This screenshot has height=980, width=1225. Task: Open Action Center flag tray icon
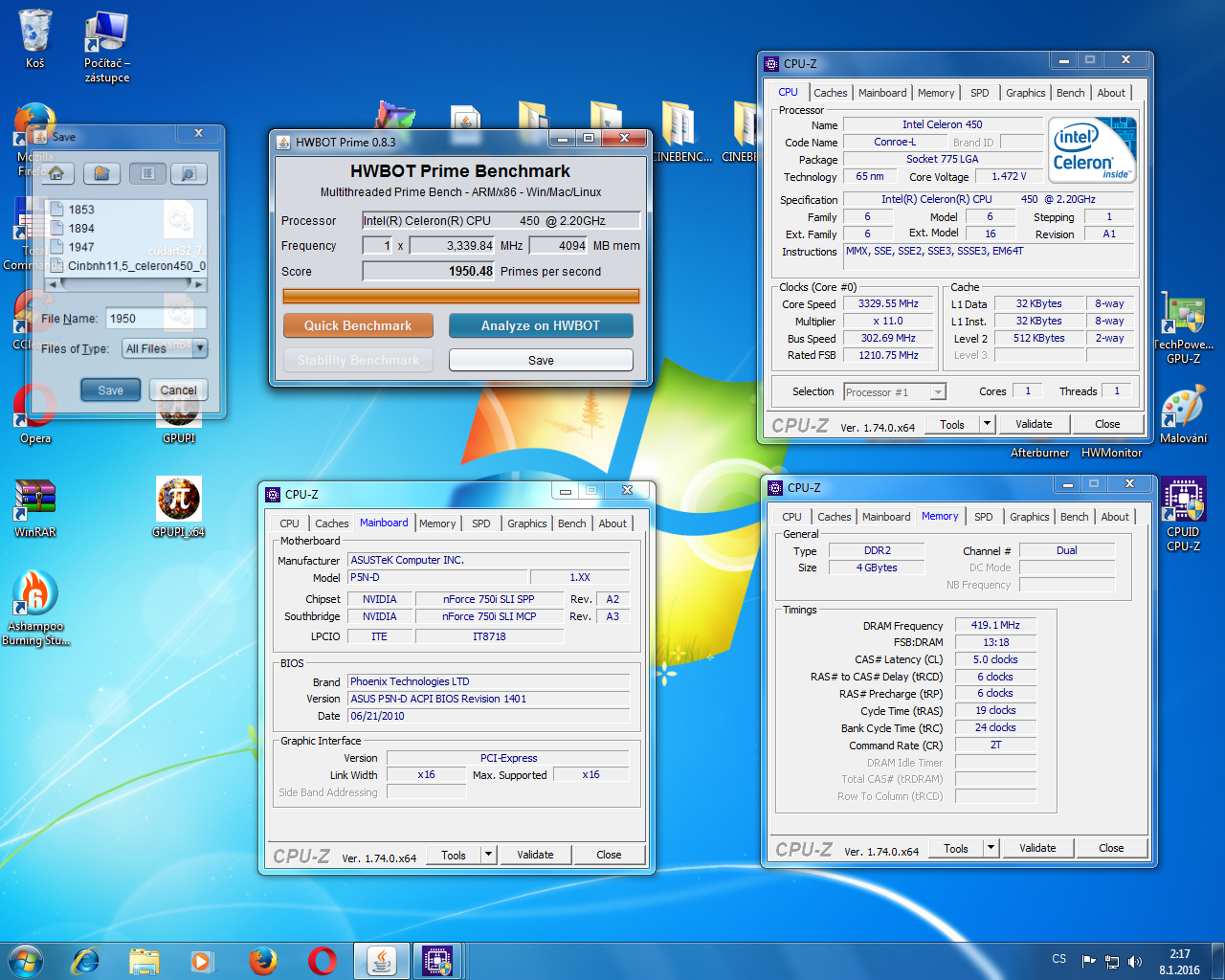coord(1089,961)
